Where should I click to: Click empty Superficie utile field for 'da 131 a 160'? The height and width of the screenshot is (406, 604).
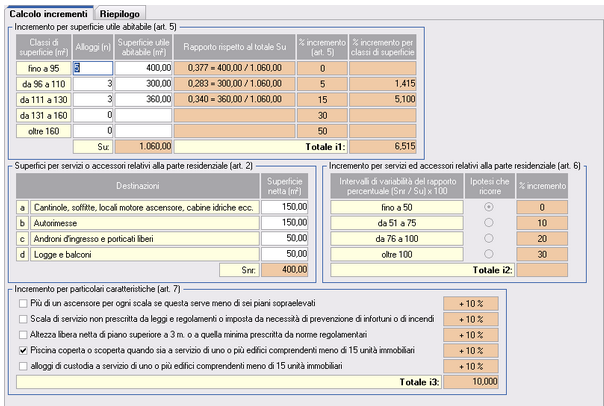pos(143,115)
